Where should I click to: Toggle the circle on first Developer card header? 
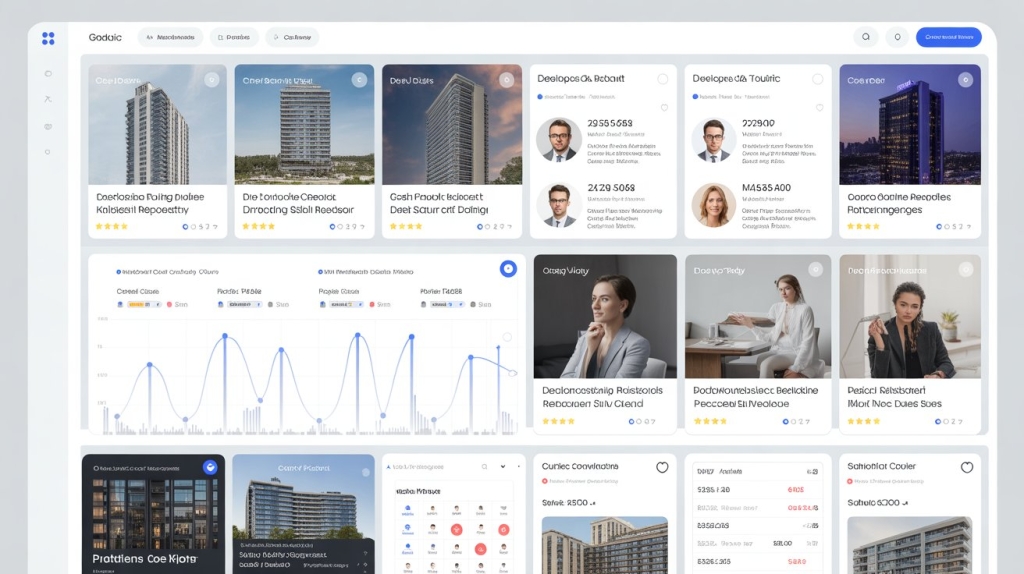[662, 79]
